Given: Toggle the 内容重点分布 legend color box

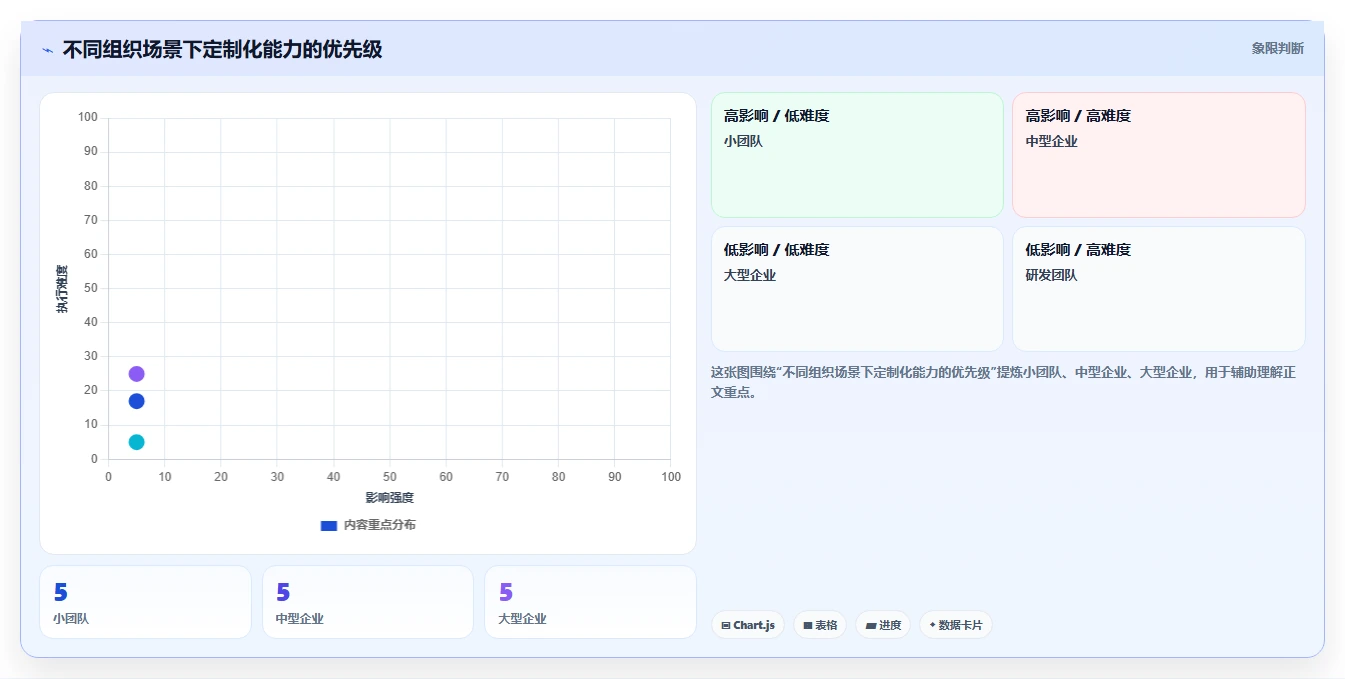Looking at the screenshot, I should [x=328, y=525].
